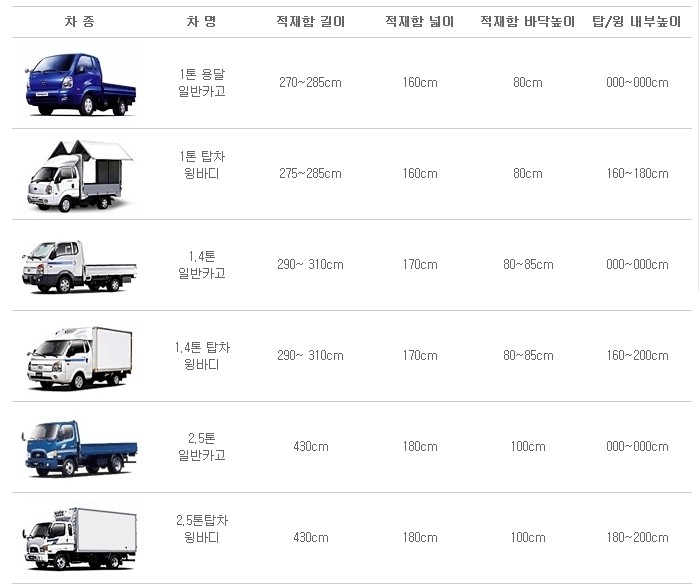
Task: Select the 180~200cm value in last row
Action: [637, 537]
